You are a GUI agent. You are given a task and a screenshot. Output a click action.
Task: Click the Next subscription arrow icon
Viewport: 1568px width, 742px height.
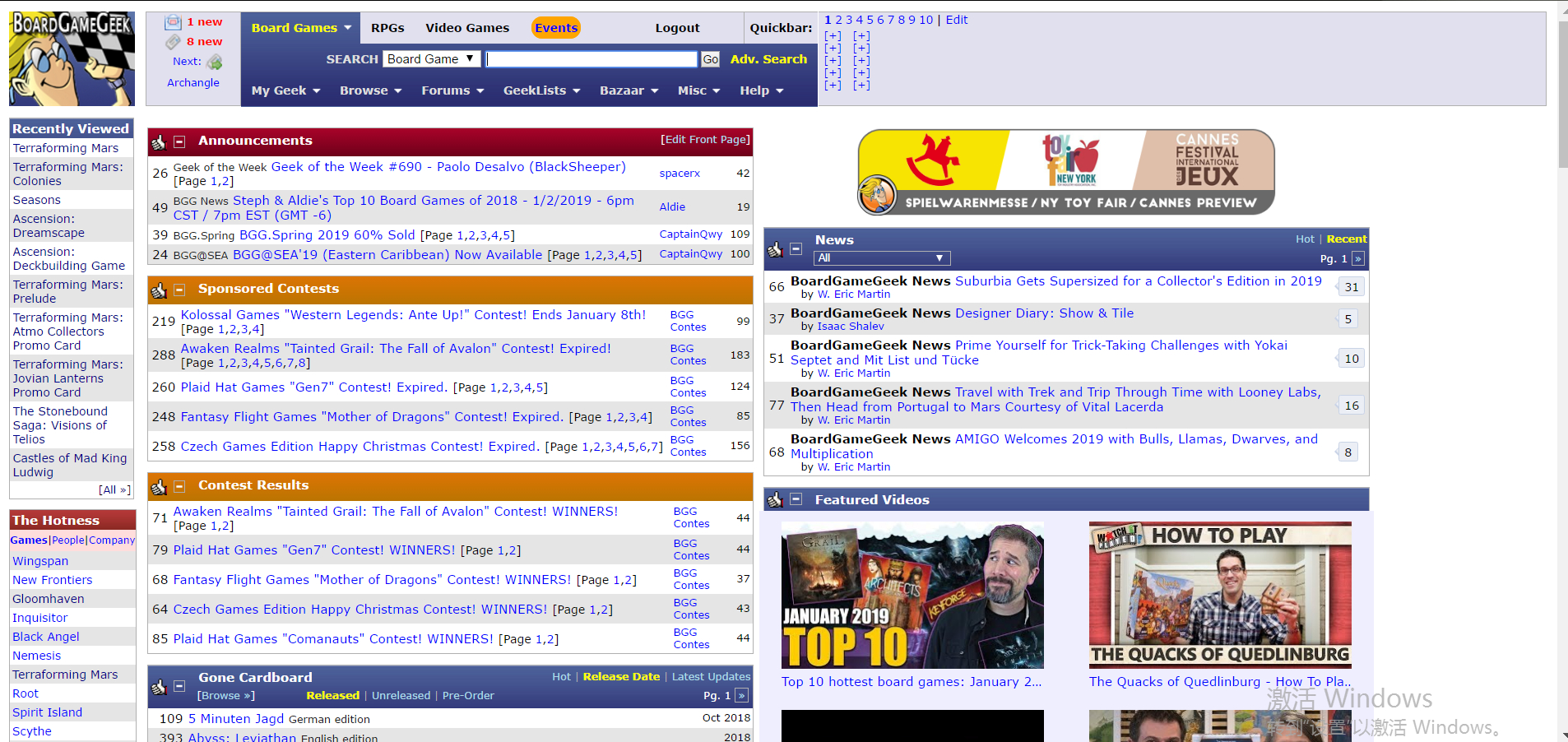tap(215, 62)
